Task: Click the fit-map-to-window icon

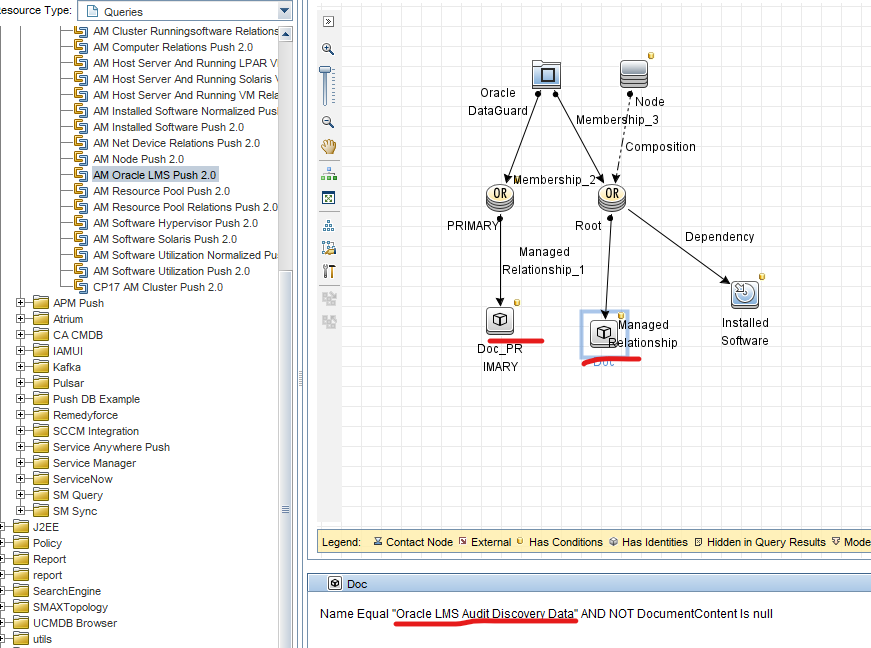Action: 329,198
